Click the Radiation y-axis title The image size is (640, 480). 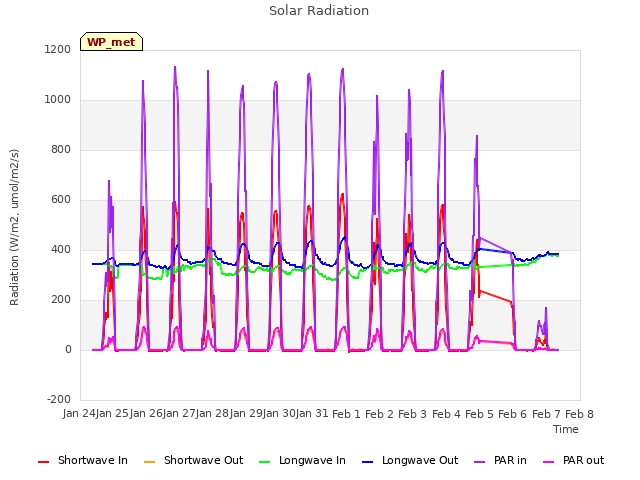click(x=14, y=227)
